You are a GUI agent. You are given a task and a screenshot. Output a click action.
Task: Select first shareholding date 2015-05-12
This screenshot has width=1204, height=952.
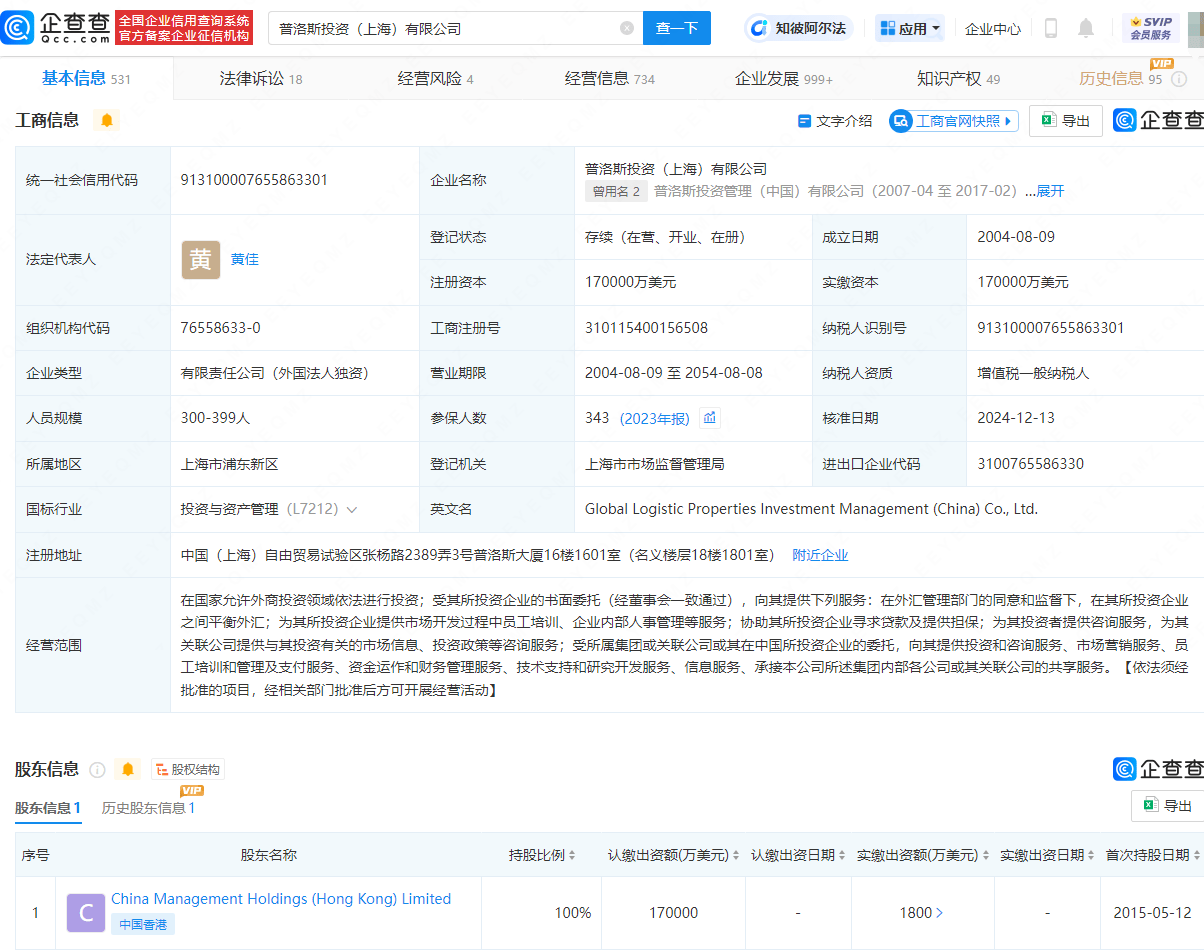[x=1152, y=913]
